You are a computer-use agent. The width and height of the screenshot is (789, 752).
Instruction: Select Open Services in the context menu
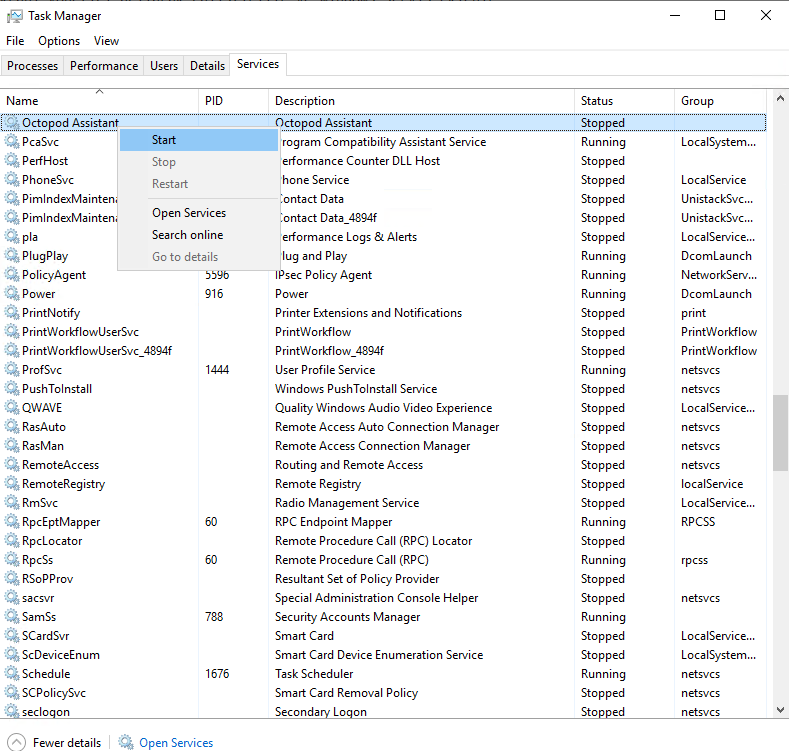tap(199, 213)
